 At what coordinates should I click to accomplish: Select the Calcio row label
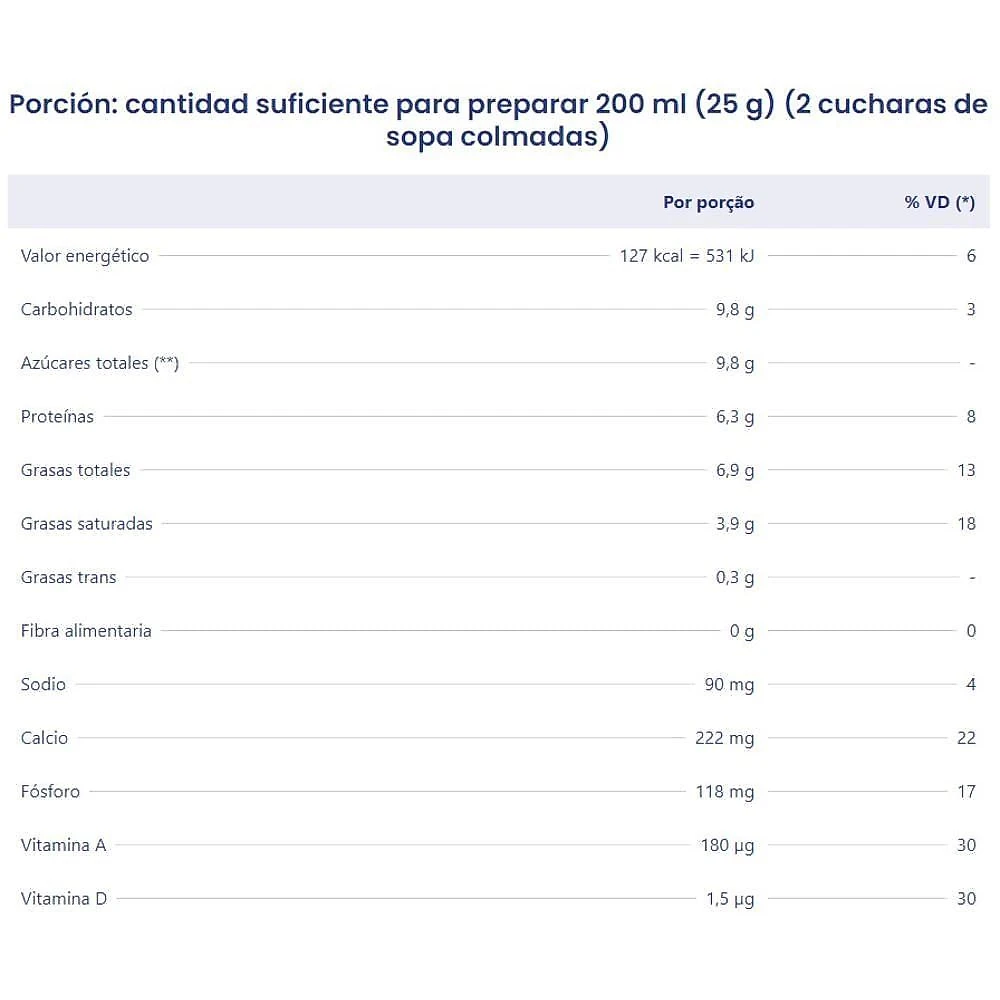(44, 738)
